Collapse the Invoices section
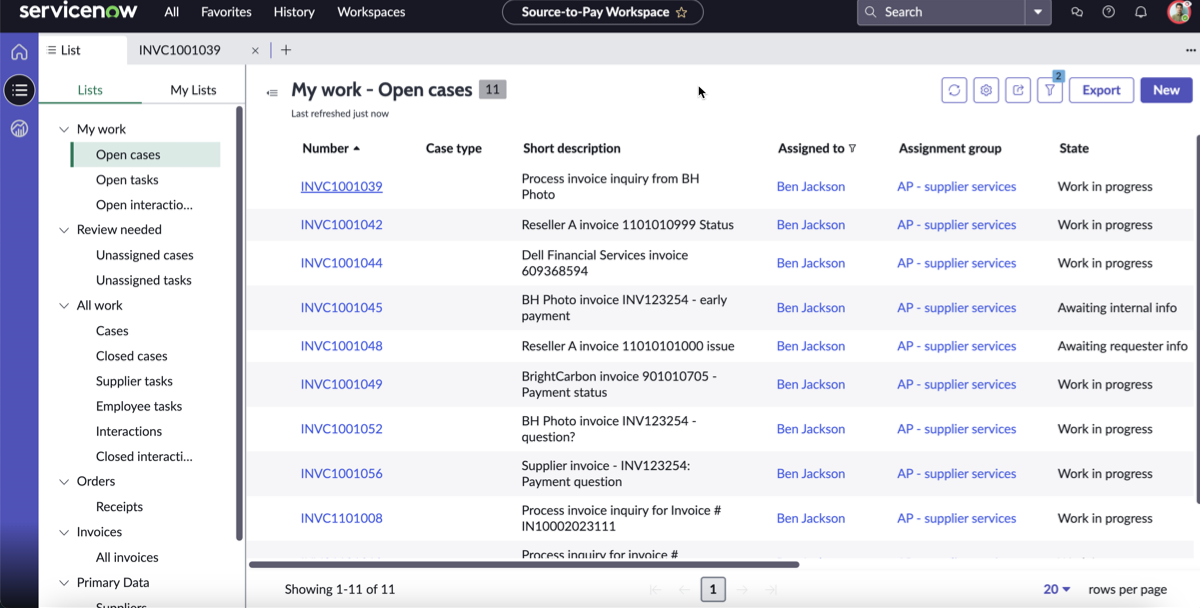The height and width of the screenshot is (608, 1200). 64,532
